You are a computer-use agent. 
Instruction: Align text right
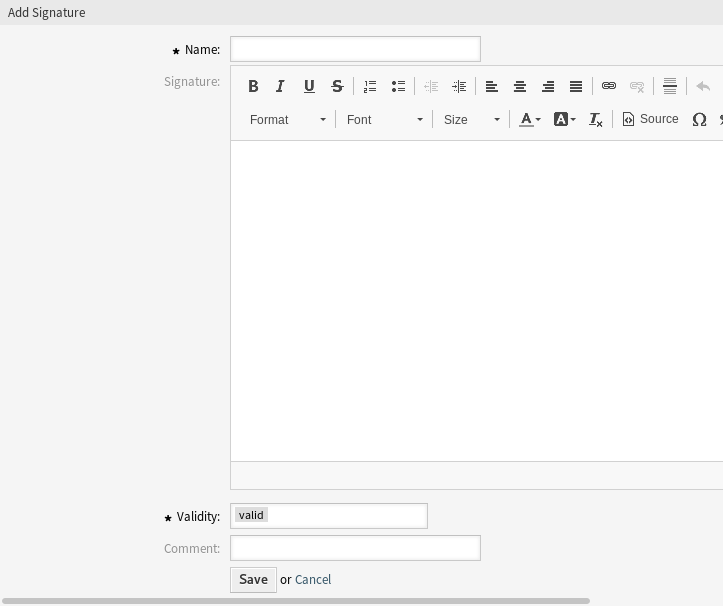(x=548, y=86)
